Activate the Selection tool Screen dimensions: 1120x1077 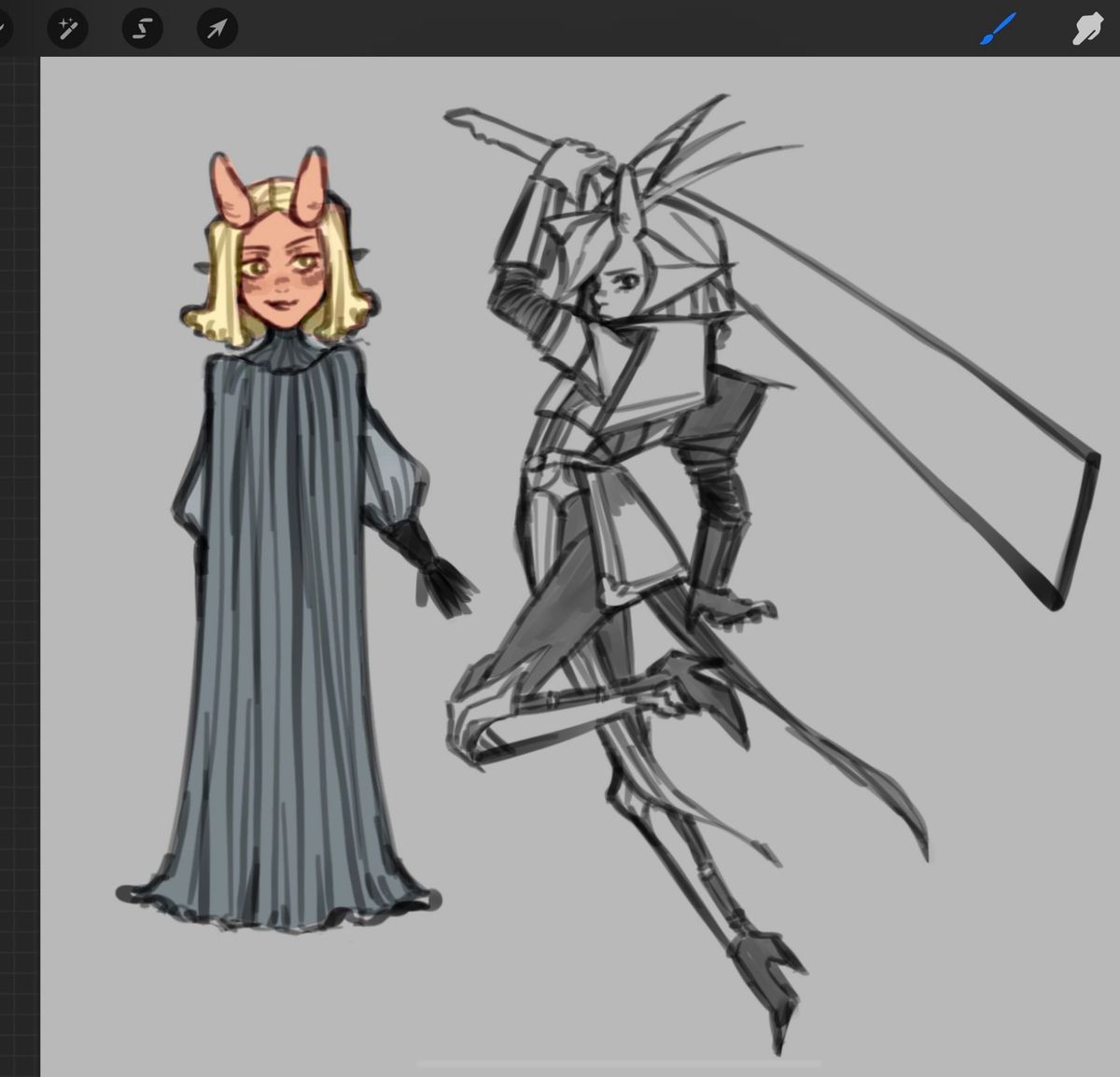point(142,29)
